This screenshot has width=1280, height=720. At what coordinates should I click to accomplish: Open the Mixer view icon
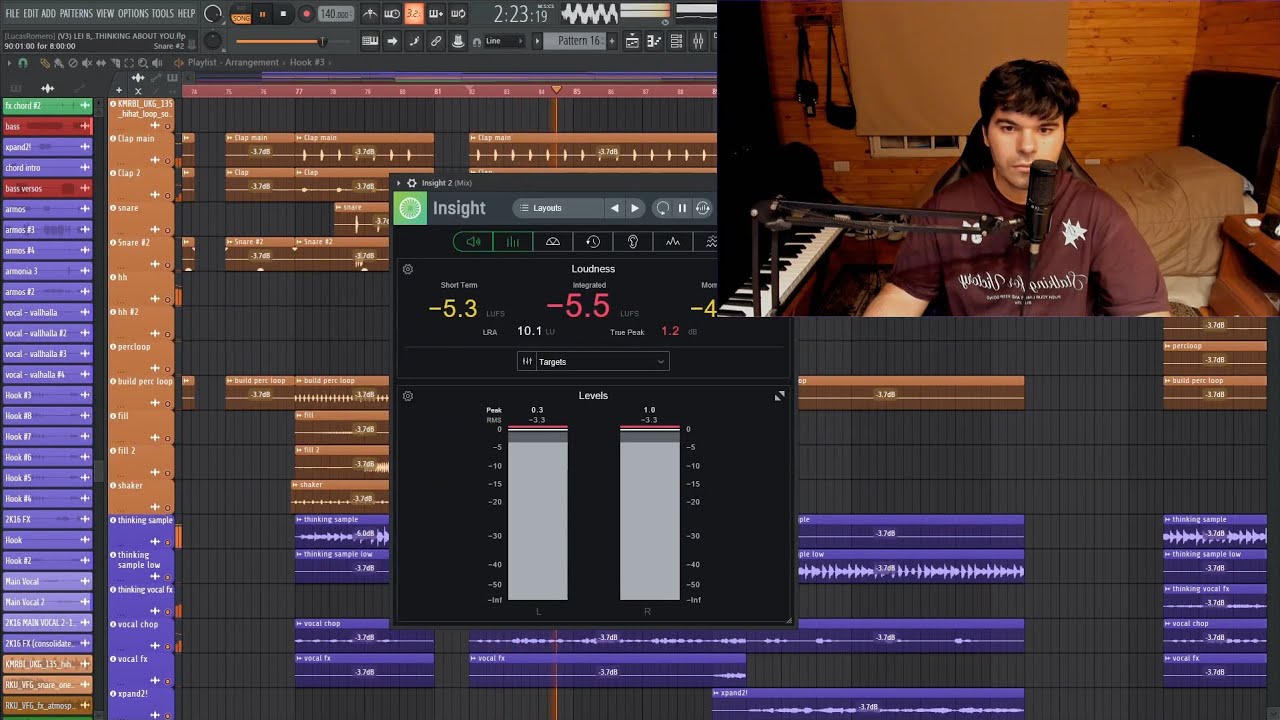pyautogui.click(x=698, y=41)
